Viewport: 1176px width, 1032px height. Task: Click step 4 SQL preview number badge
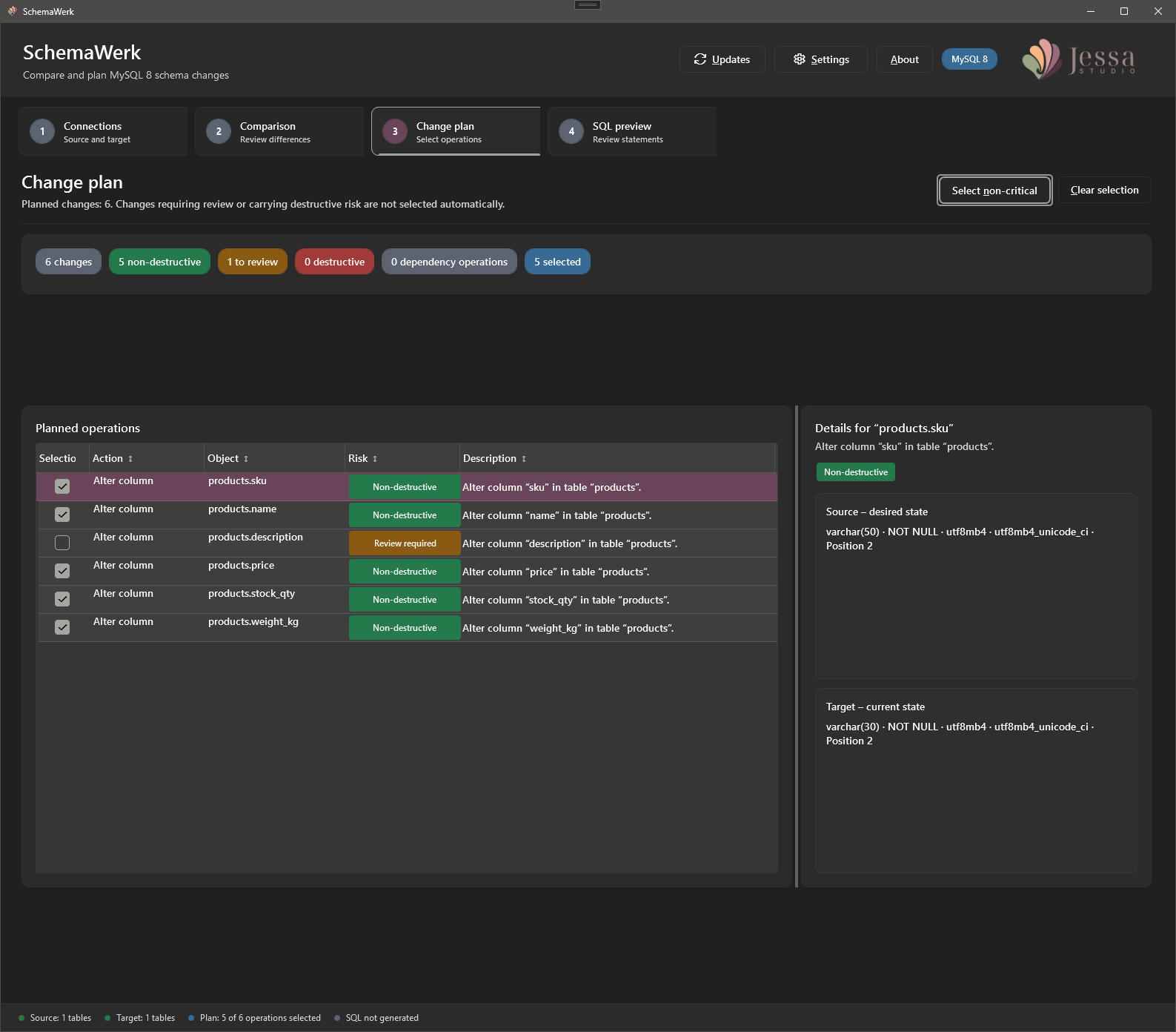coord(571,131)
